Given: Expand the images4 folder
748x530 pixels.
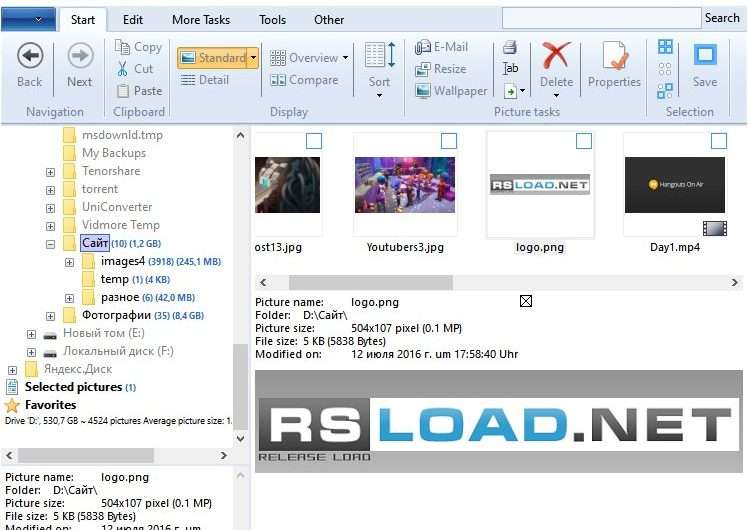Looking at the screenshot, I should click(x=69, y=262).
